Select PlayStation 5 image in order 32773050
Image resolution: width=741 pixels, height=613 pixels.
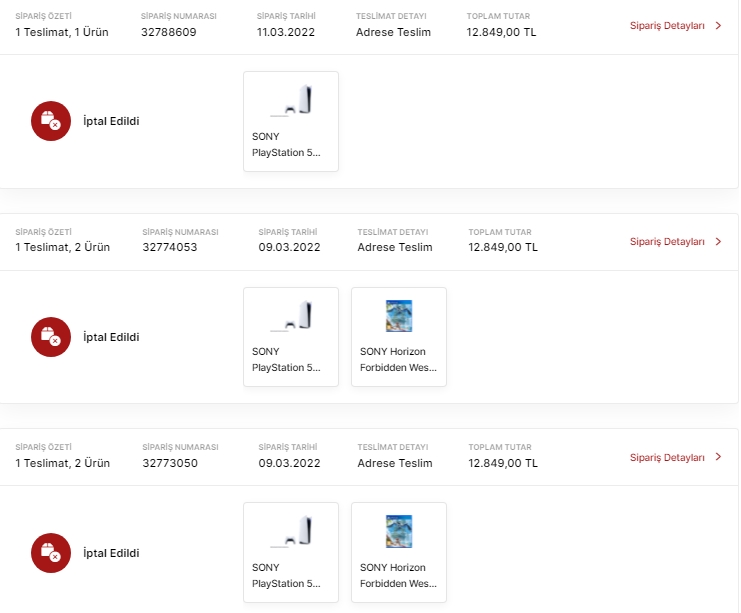pos(291,531)
